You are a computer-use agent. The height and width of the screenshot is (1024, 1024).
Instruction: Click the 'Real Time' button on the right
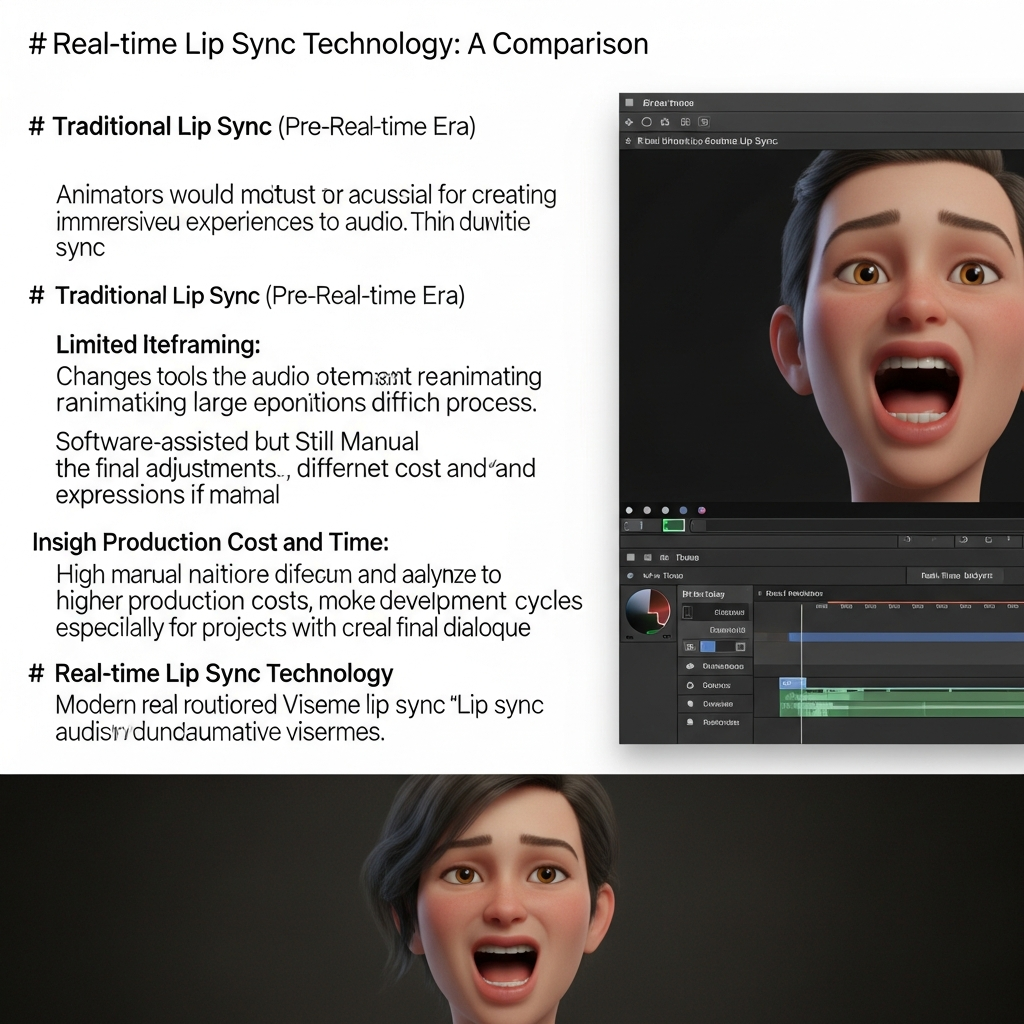(x=956, y=575)
